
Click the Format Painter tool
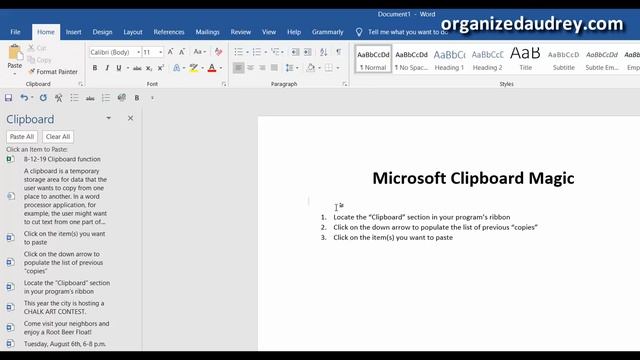point(53,71)
